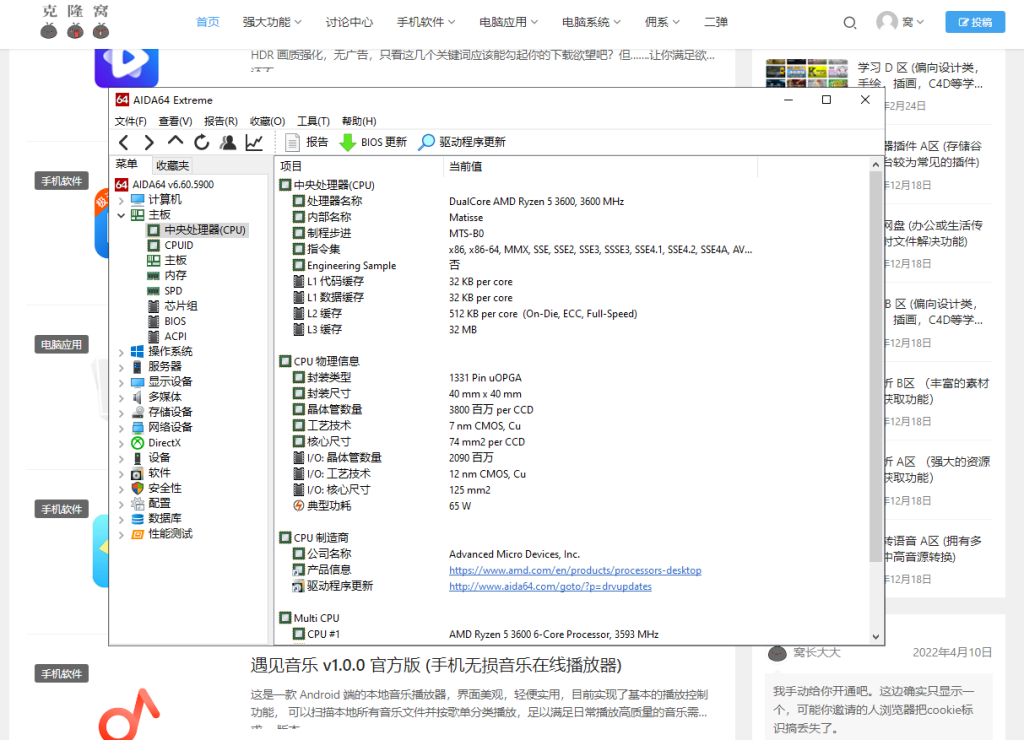
Task: Click the scrollbar down arrow in AIDA64
Action: [876, 637]
